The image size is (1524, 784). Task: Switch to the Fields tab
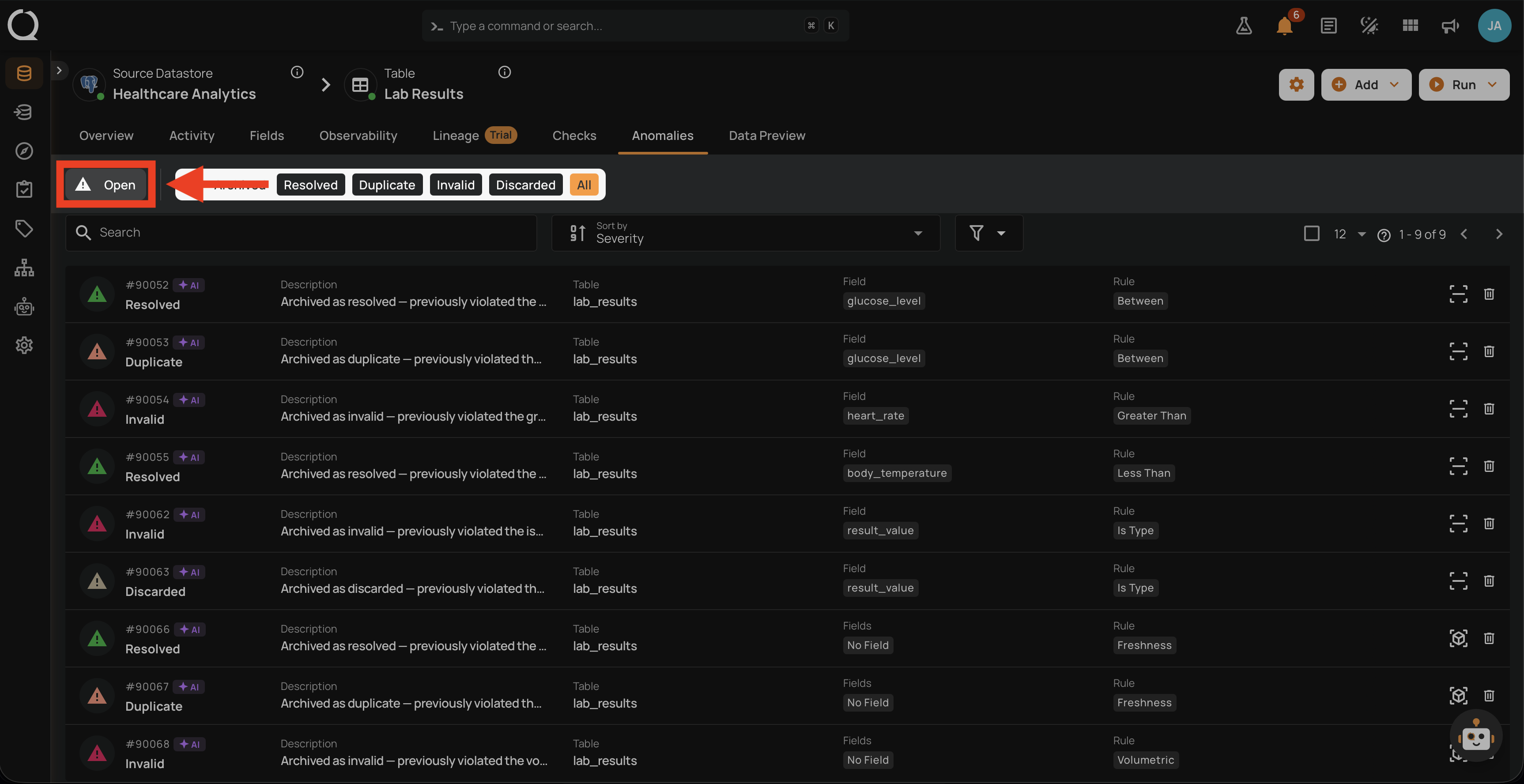pyautogui.click(x=267, y=136)
